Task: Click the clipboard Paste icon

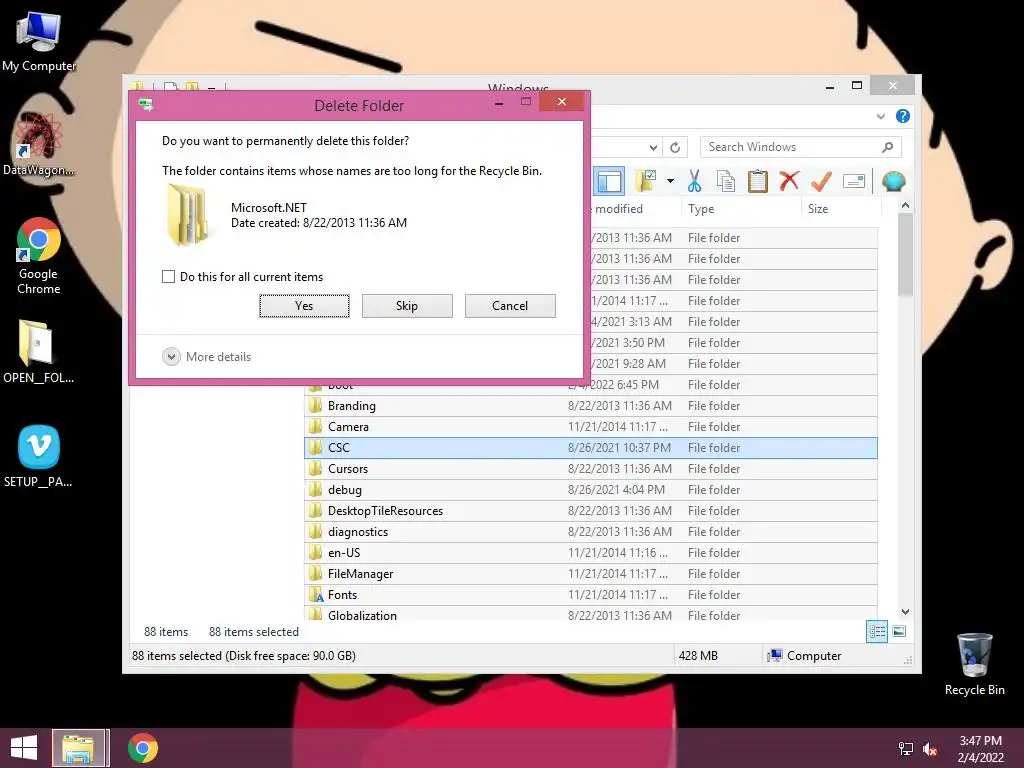Action: 758,181
